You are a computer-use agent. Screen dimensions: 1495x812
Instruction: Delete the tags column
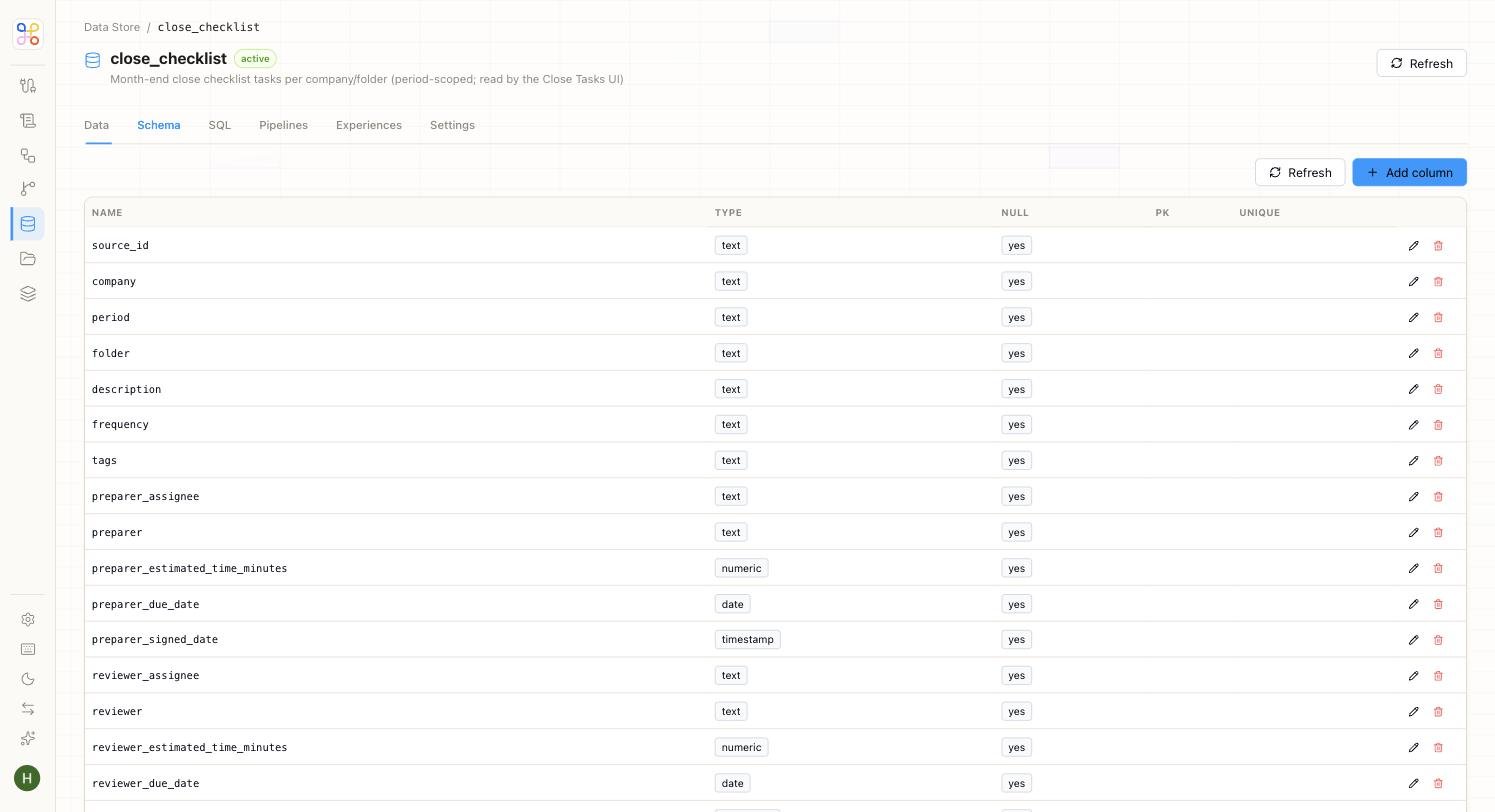1438,461
